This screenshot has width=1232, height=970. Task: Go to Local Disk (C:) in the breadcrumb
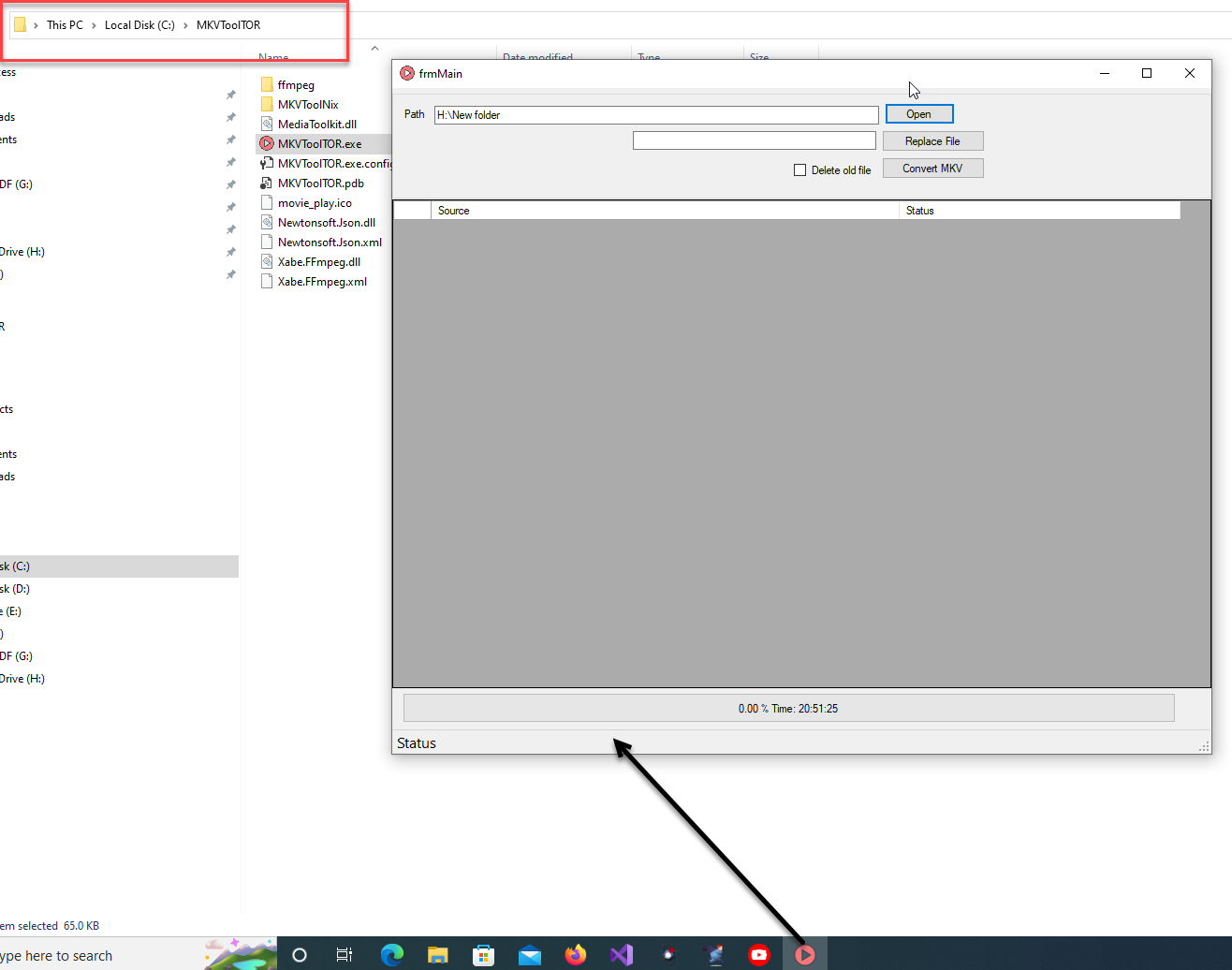click(139, 25)
